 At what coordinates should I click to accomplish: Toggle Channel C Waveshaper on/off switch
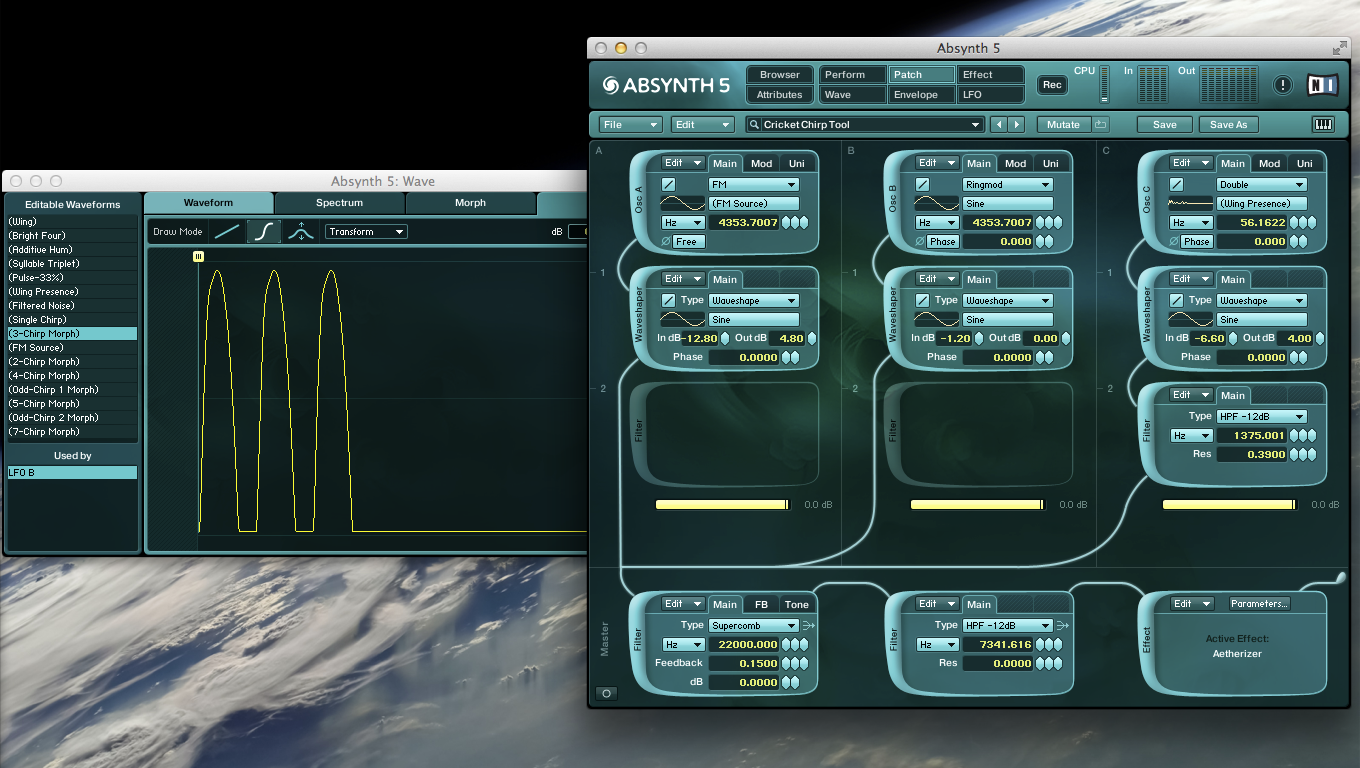(x=1176, y=301)
